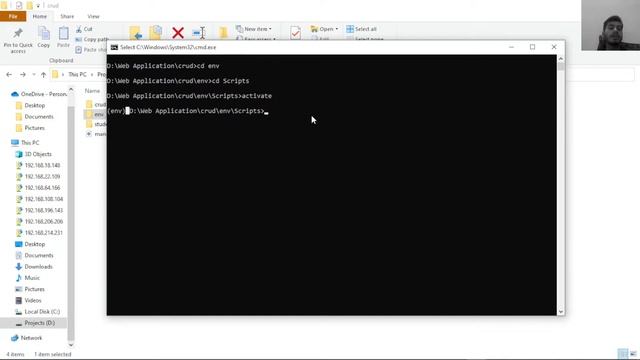Click navigation pane scrollbar up arrow
640x360 pixels.
71,89
